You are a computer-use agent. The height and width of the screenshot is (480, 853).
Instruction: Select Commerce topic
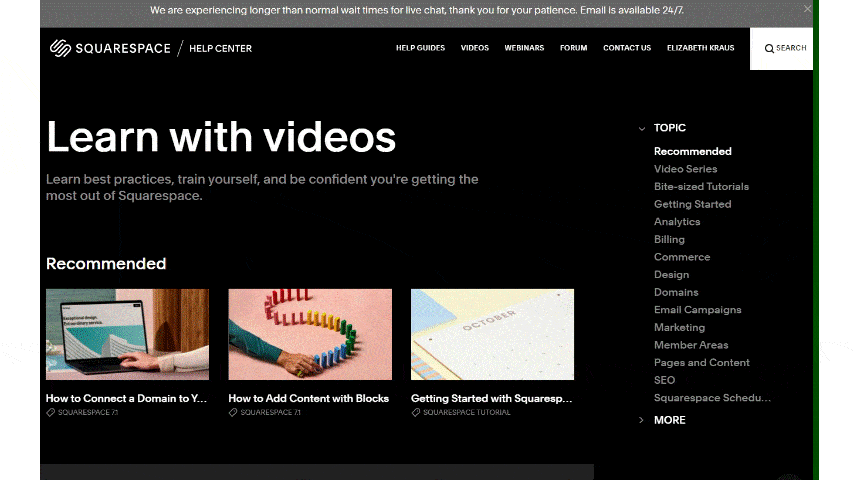click(x=682, y=257)
